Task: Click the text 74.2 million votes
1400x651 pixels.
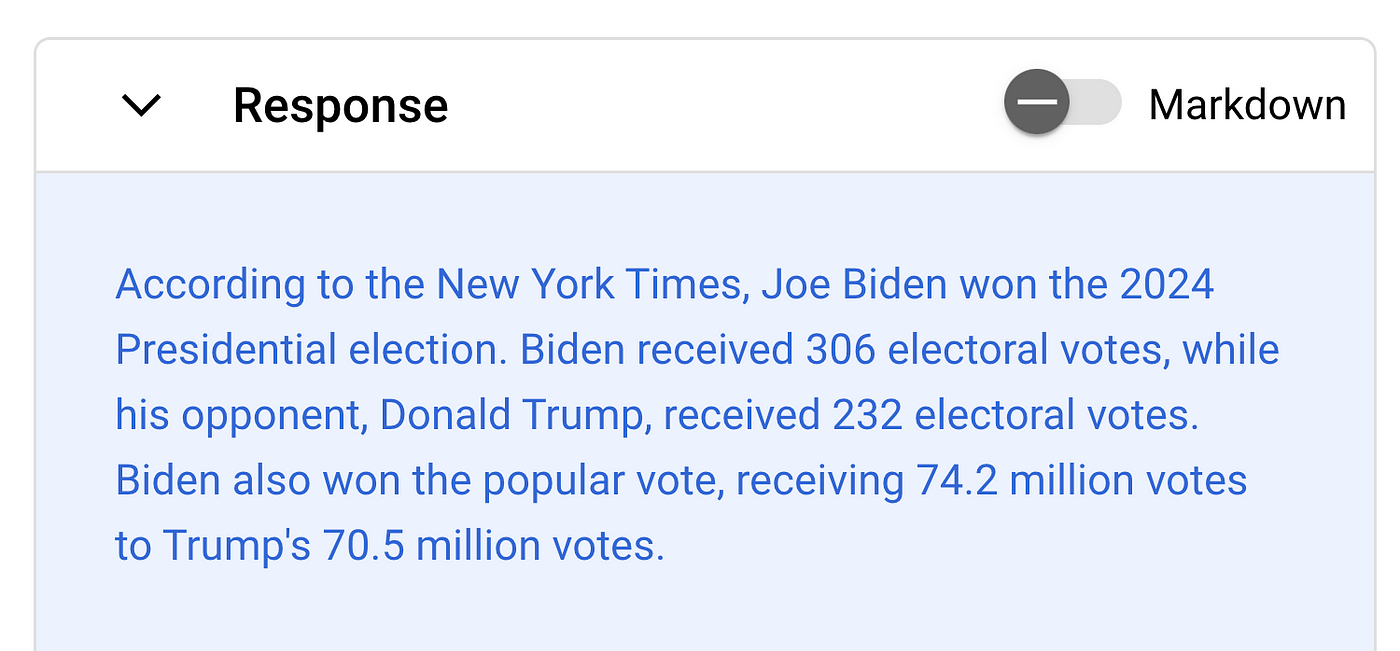Action: coord(1082,481)
